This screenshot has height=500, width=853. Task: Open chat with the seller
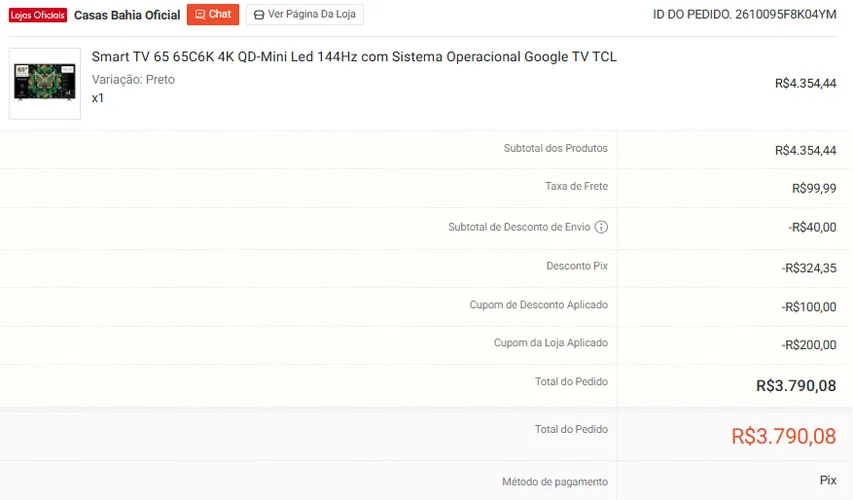[213, 14]
